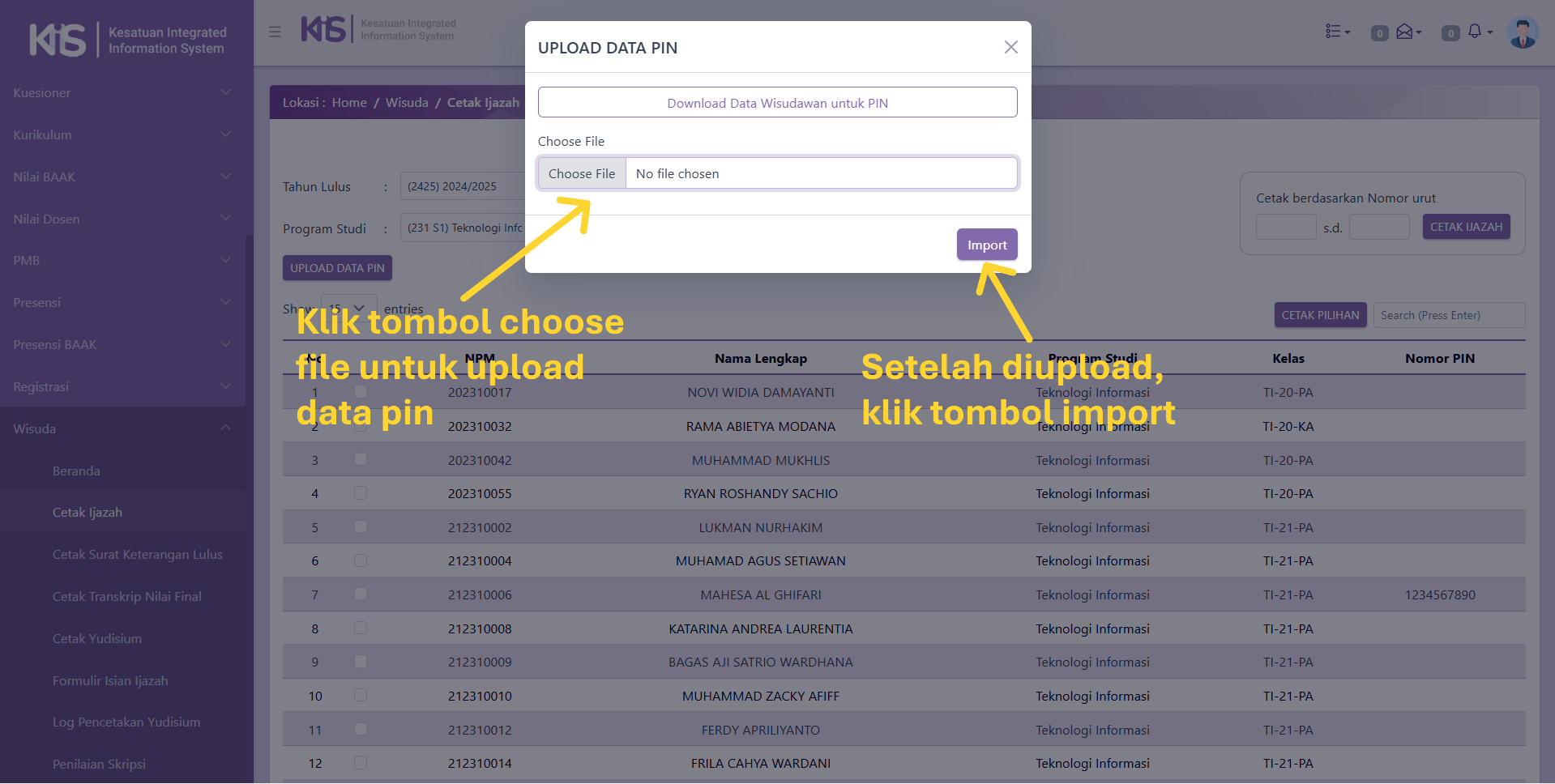Click the Import button
This screenshot has width=1555, height=784.
point(986,245)
